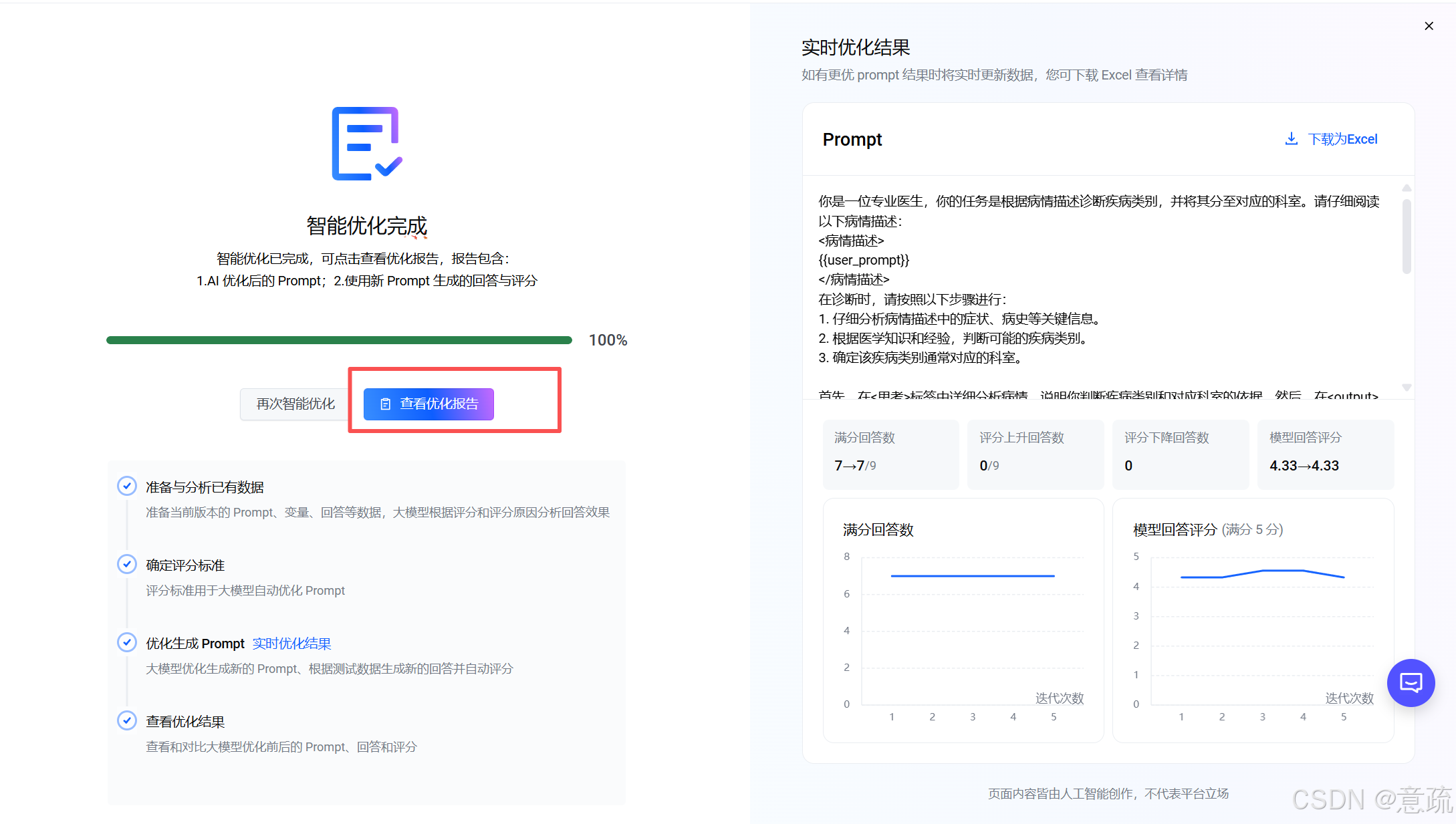Select the 满分回答数 stat card showing 7→7/9

click(890, 454)
